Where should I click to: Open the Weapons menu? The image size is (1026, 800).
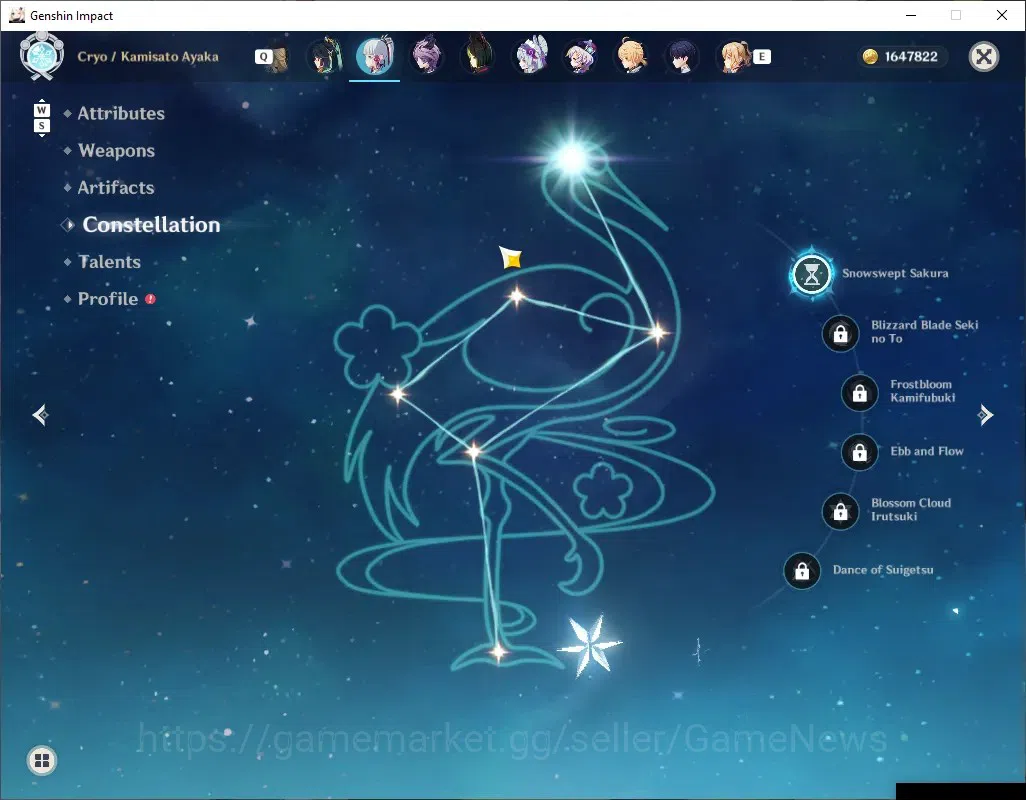(116, 150)
